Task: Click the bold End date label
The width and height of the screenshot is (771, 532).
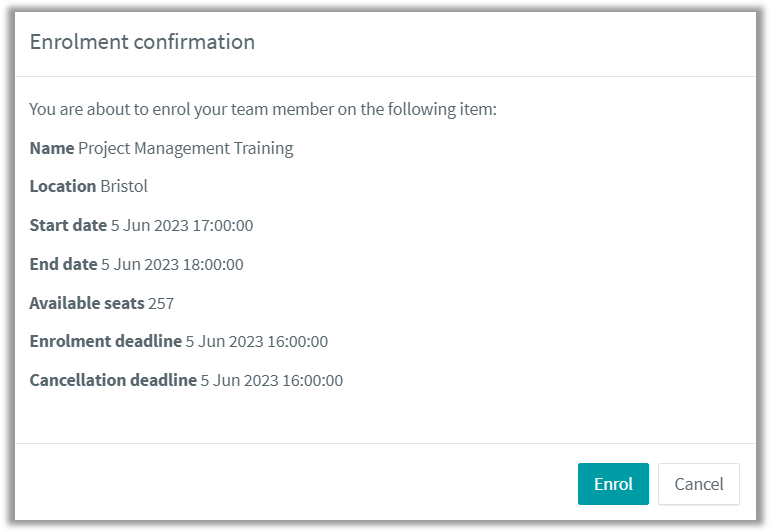Action: click(63, 264)
